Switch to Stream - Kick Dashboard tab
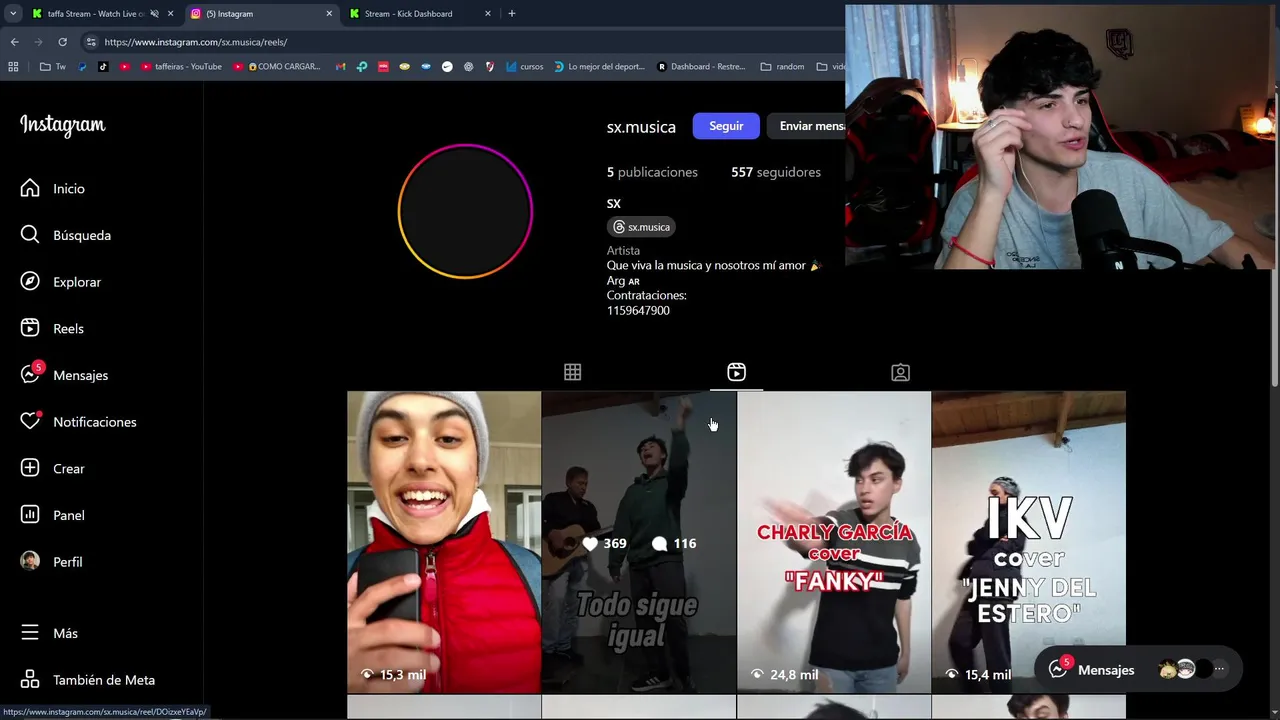 408,14
